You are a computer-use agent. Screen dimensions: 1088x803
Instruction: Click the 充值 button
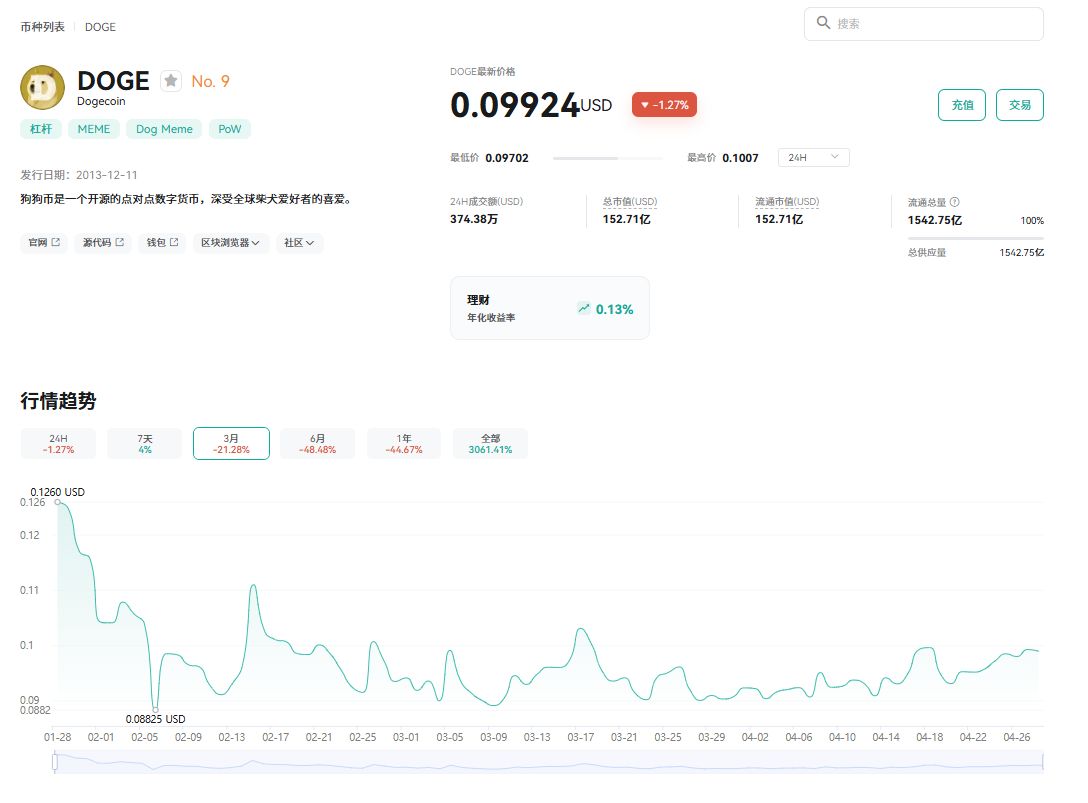(962, 105)
